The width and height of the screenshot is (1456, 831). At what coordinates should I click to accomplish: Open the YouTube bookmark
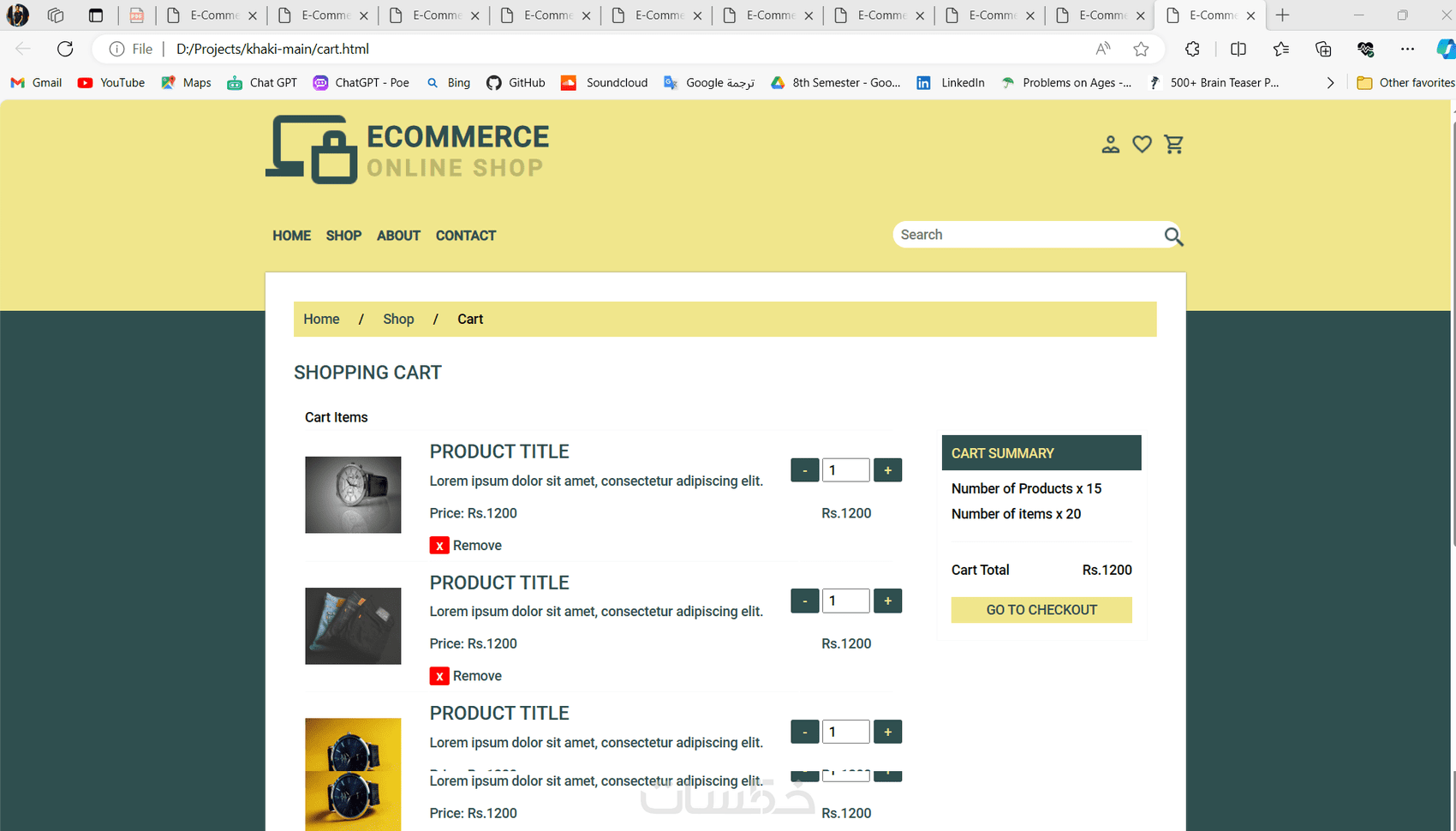pyautogui.click(x=111, y=83)
